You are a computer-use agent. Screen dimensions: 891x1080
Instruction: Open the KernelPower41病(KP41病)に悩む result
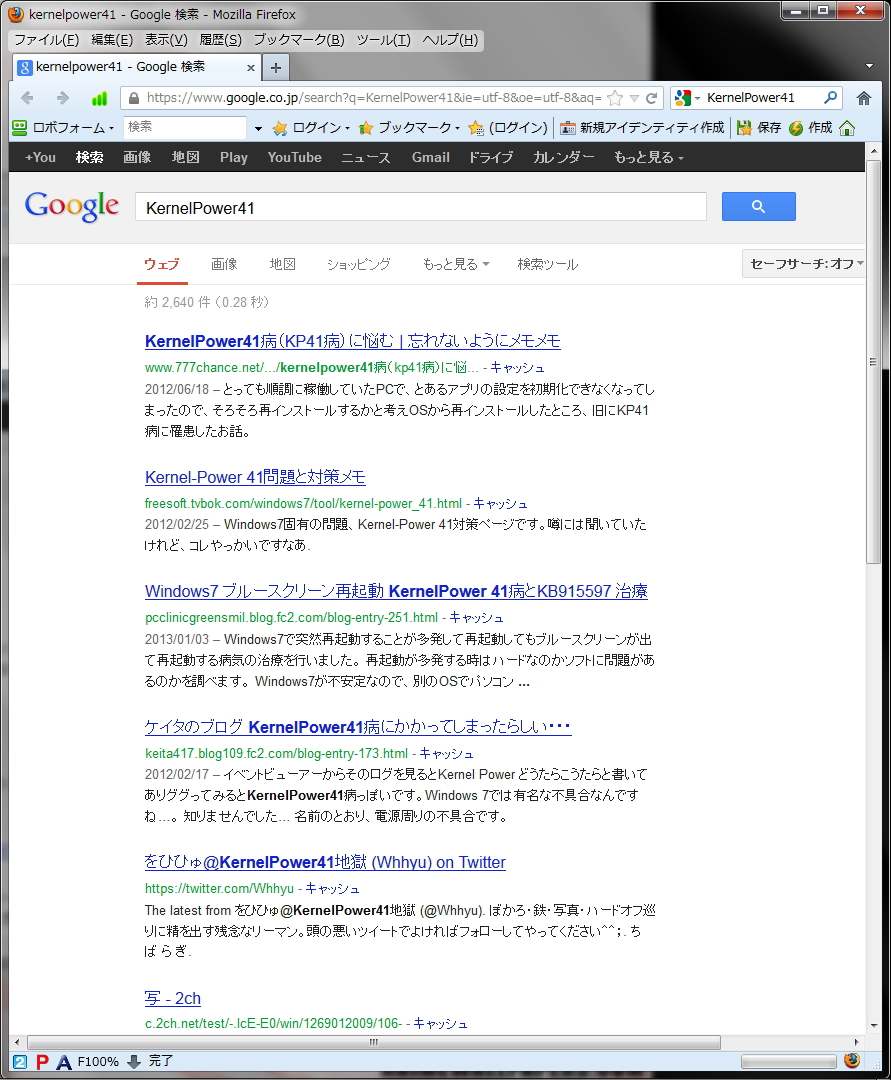[353, 341]
